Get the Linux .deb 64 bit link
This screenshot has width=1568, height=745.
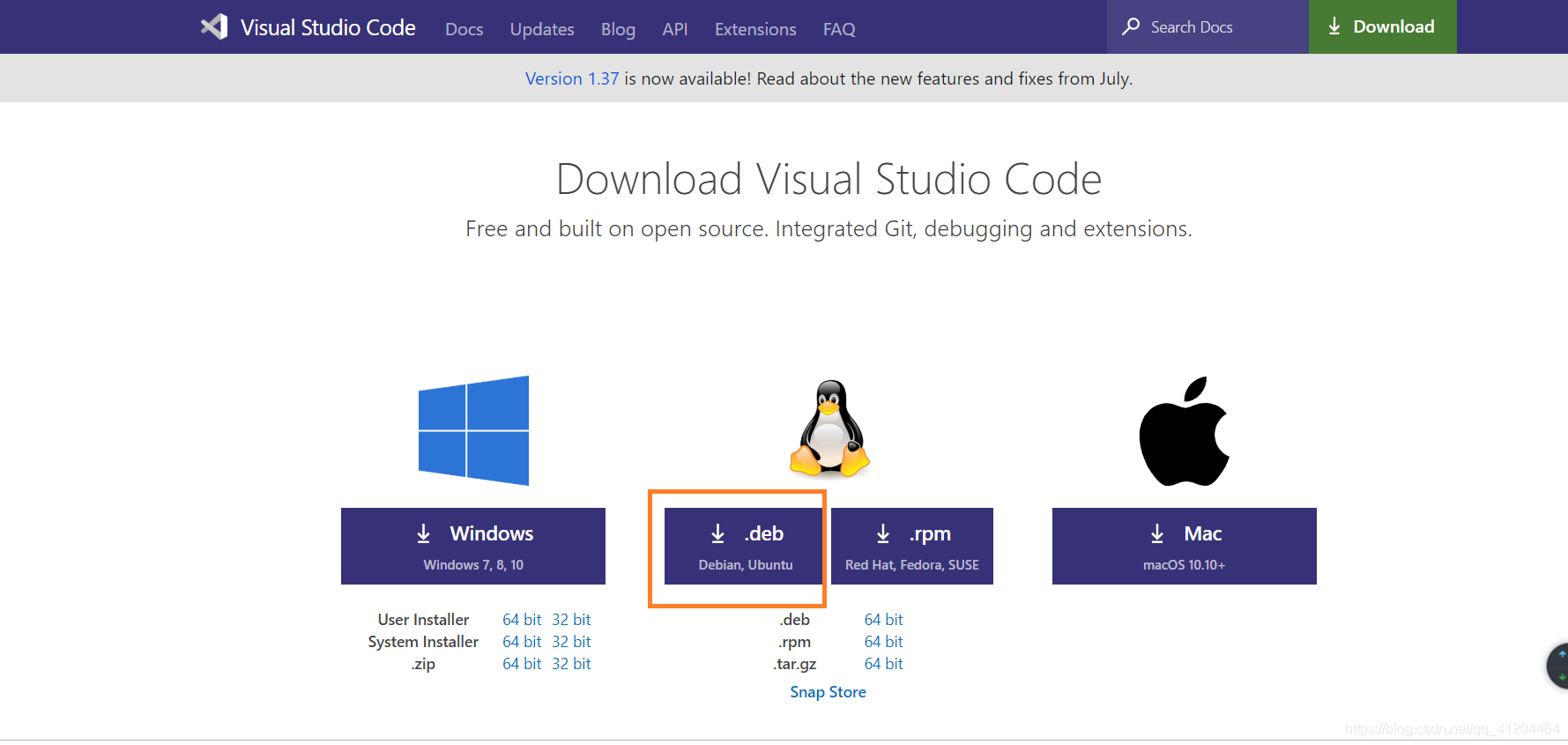click(x=883, y=620)
